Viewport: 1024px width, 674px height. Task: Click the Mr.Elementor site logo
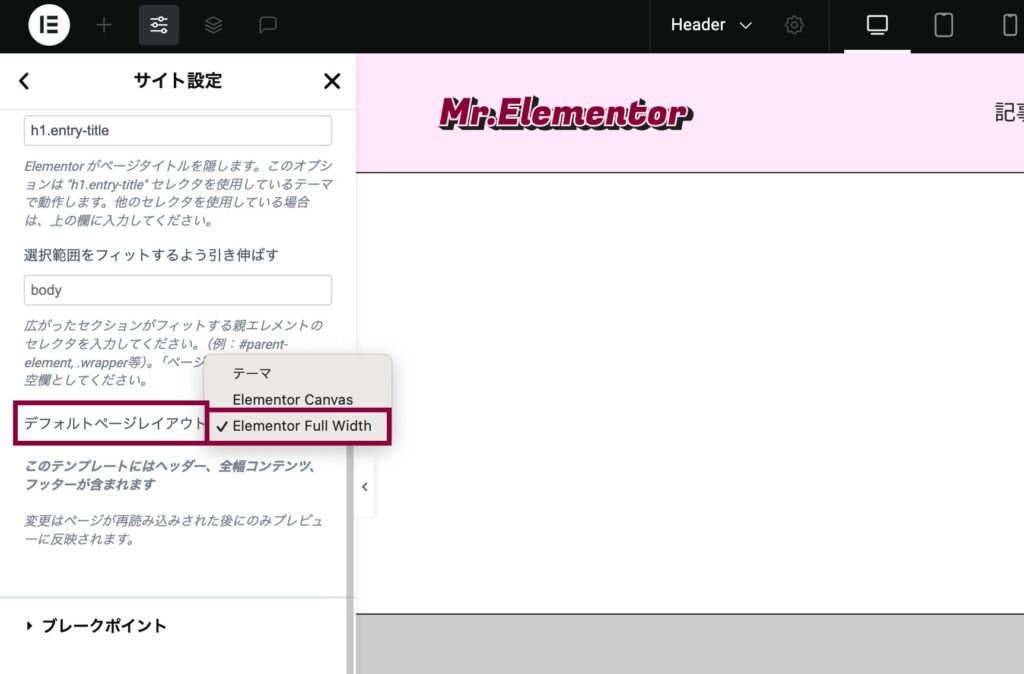point(566,114)
